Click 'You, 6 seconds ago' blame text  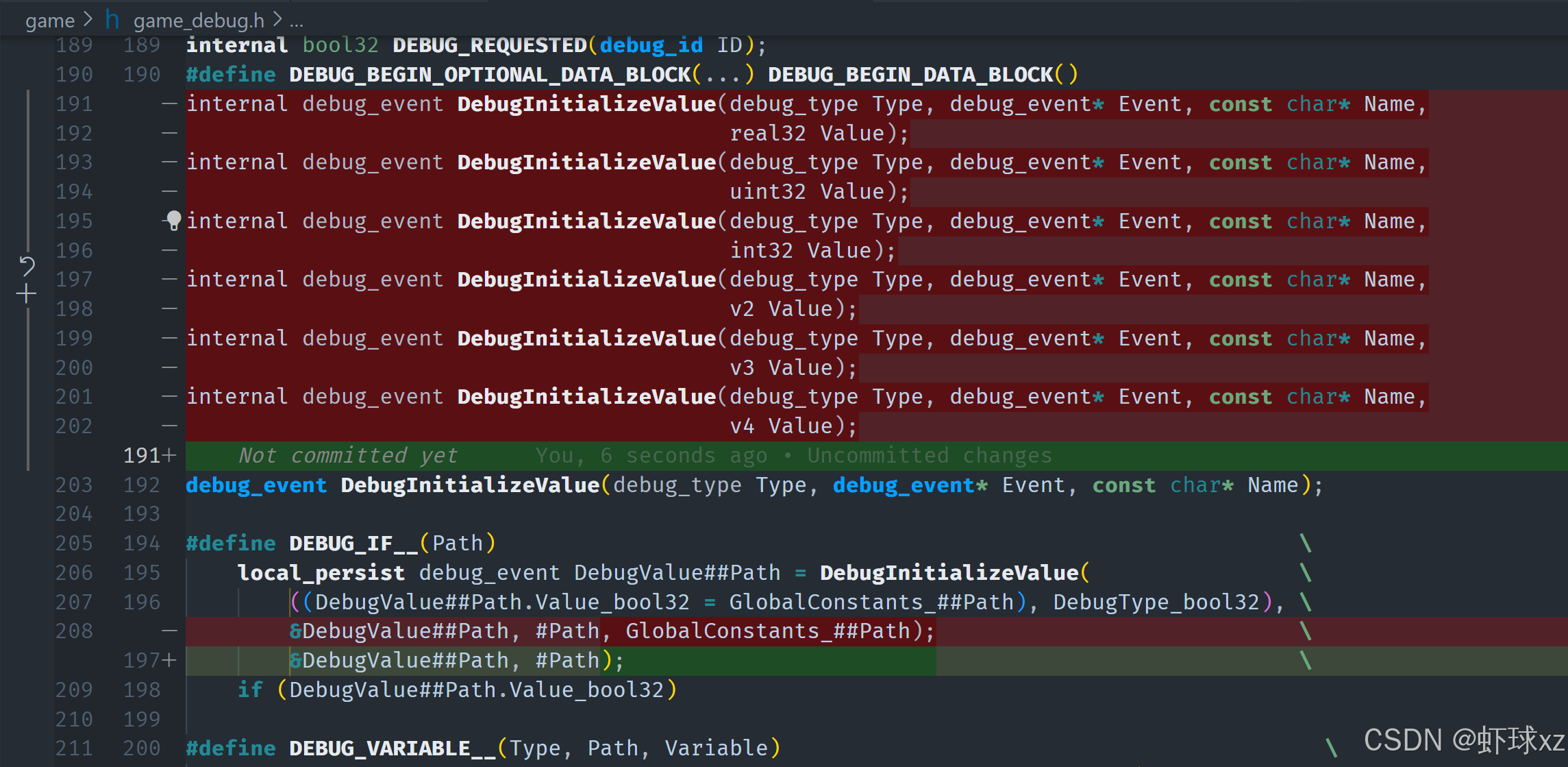click(652, 455)
